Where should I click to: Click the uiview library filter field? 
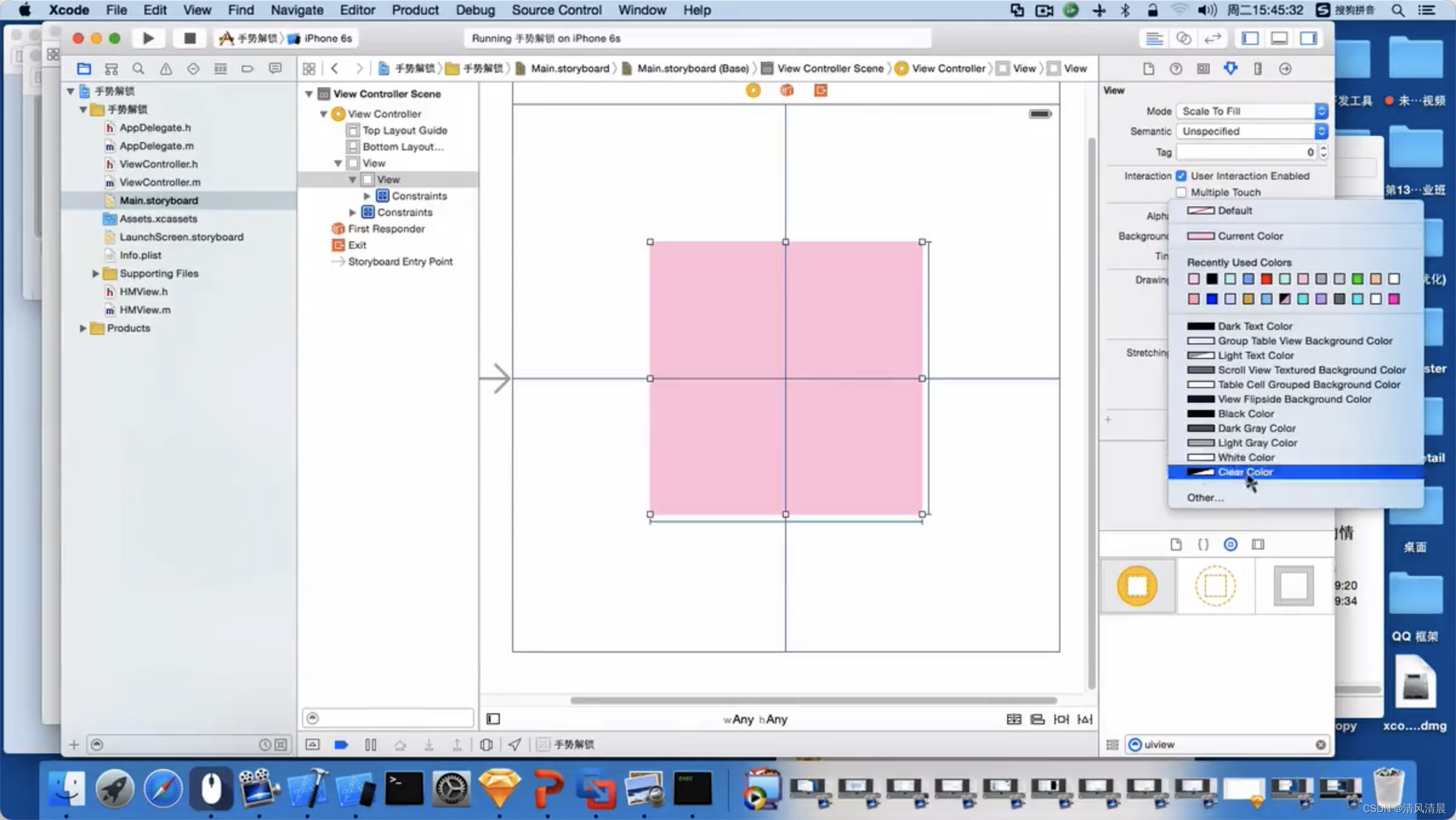[1227, 744]
